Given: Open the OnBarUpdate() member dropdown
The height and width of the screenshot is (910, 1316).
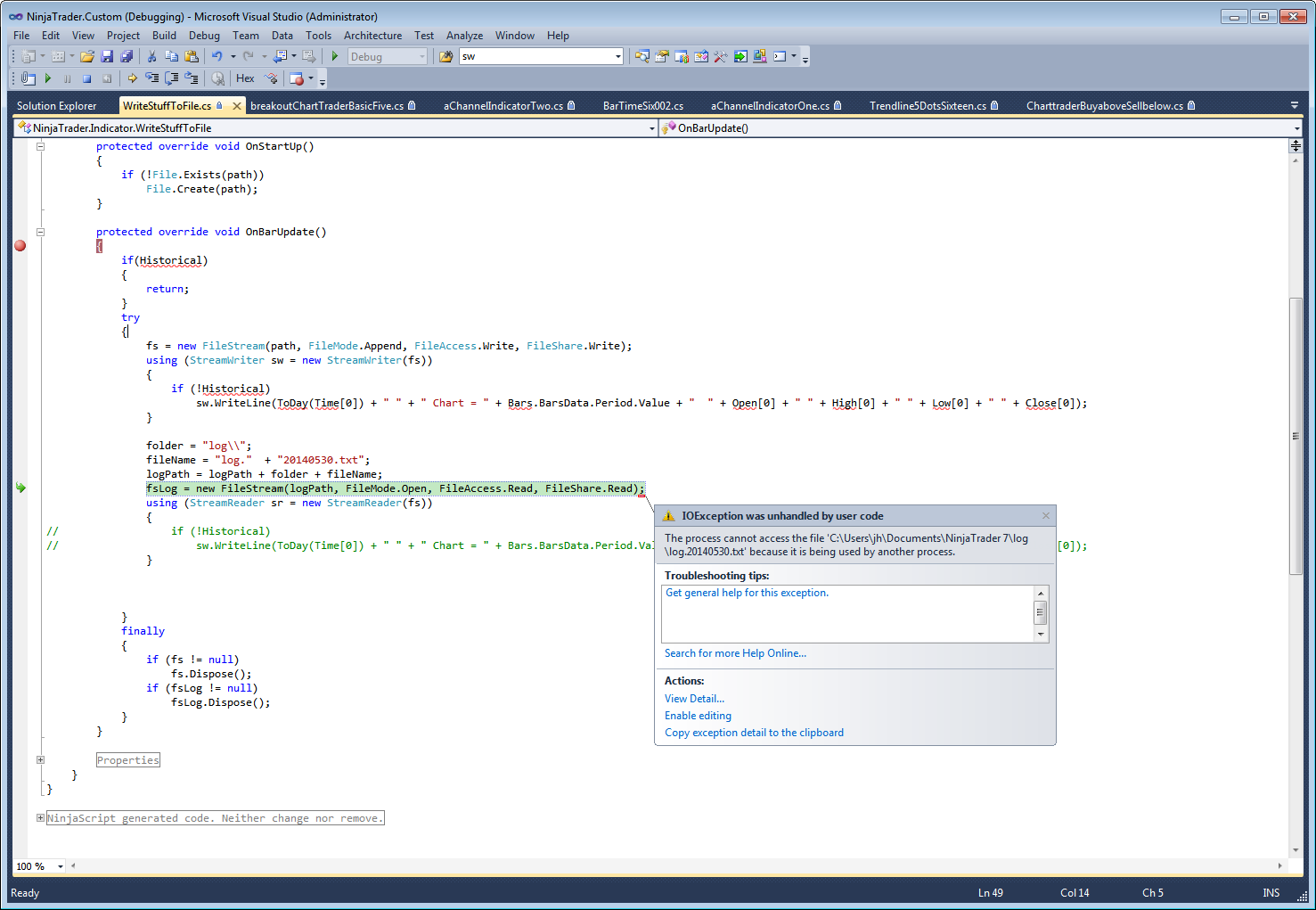Looking at the screenshot, I should tap(1296, 128).
